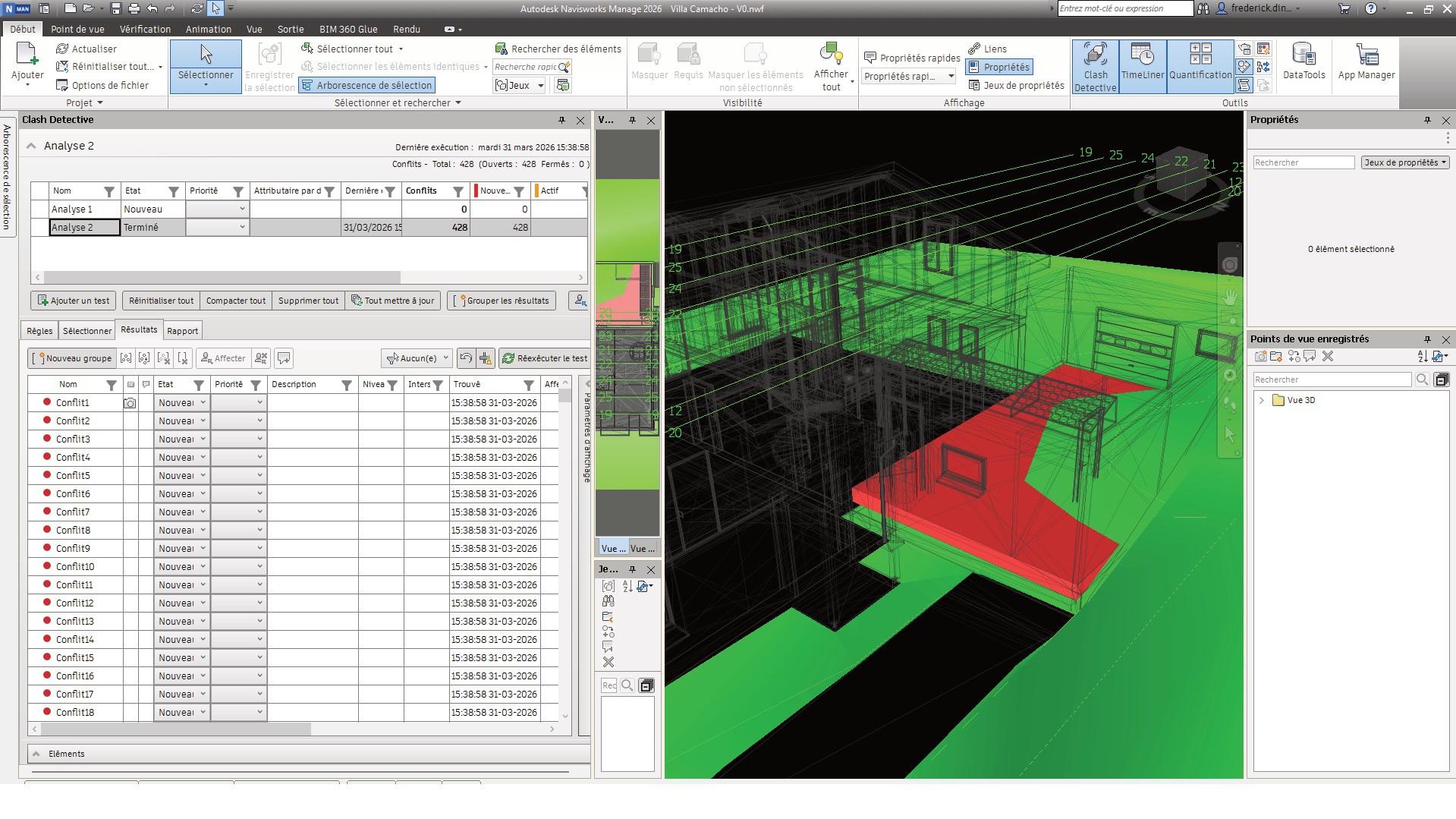Sort saved viewpoints alphabetically

point(1422,357)
